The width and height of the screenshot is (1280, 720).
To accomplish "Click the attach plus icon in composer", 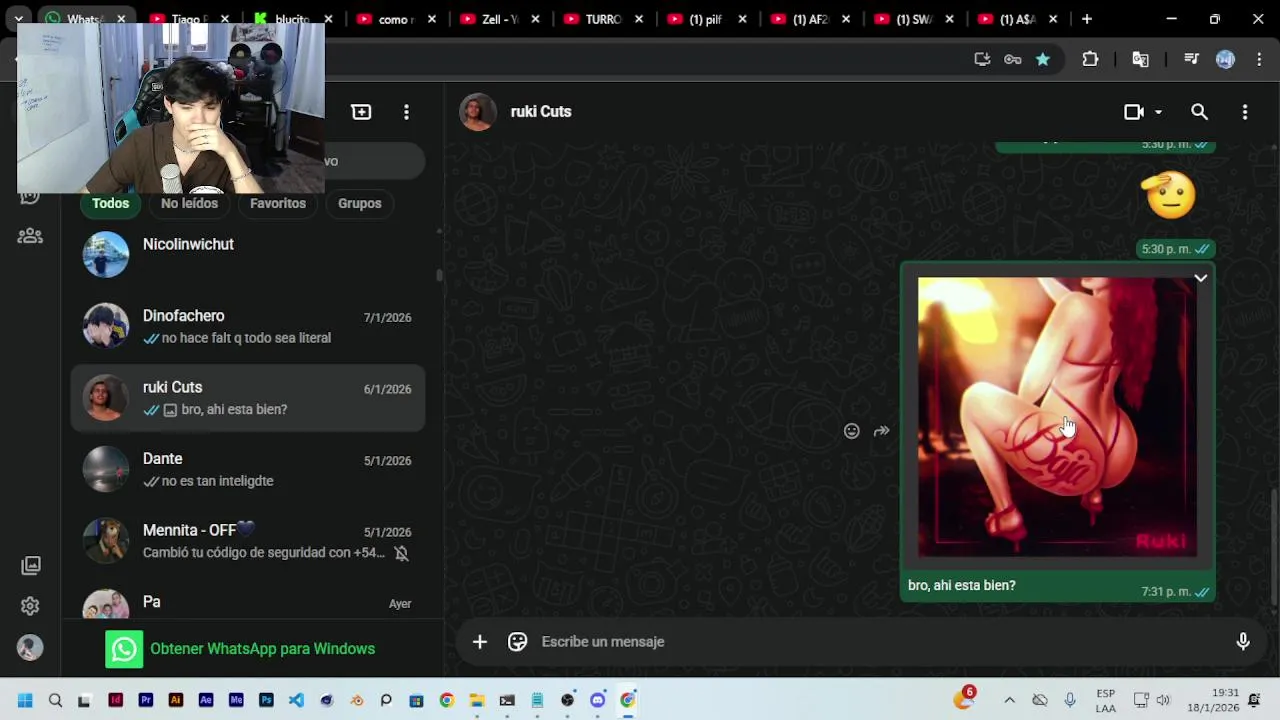I will (x=480, y=642).
